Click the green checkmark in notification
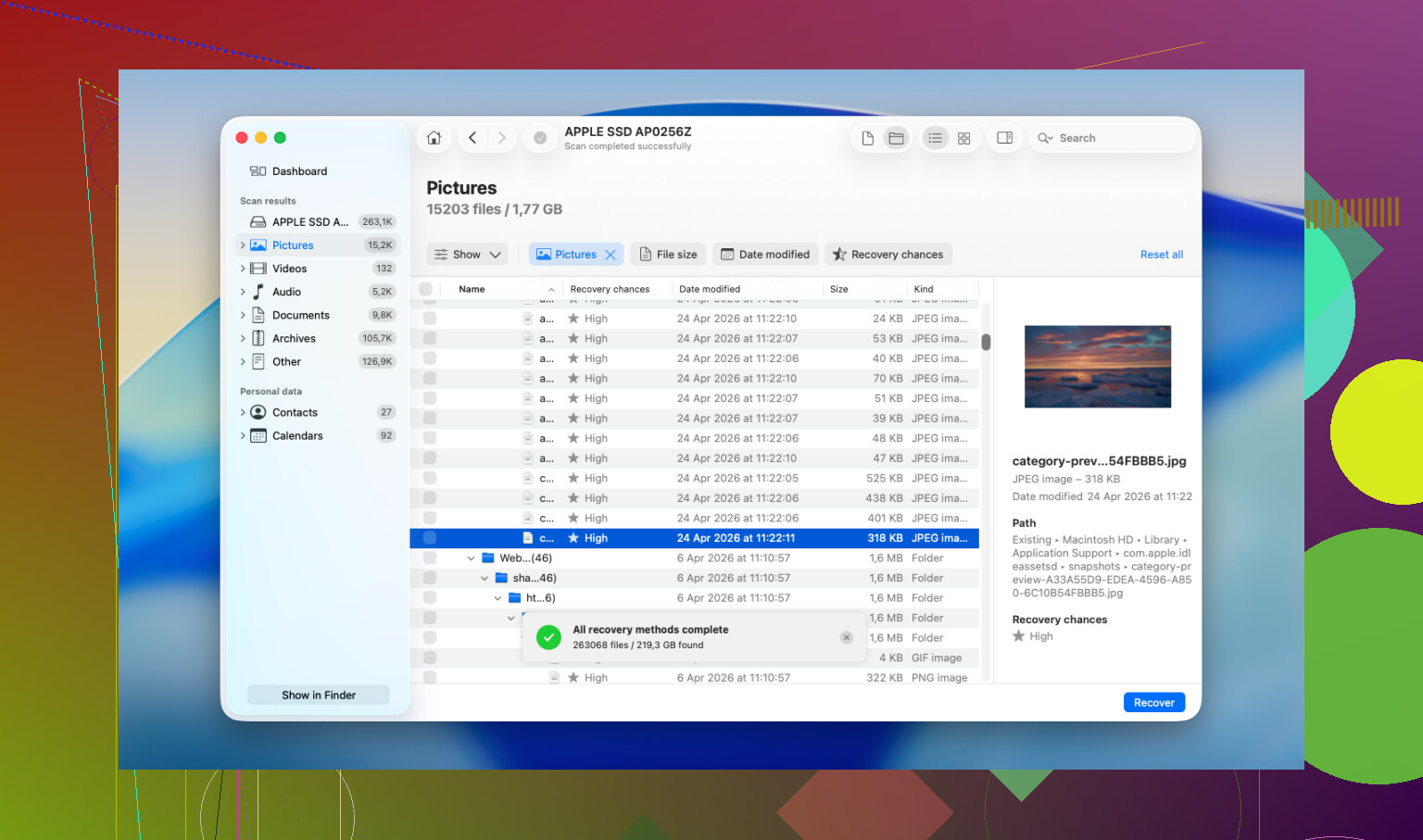This screenshot has width=1423, height=840. (548, 637)
